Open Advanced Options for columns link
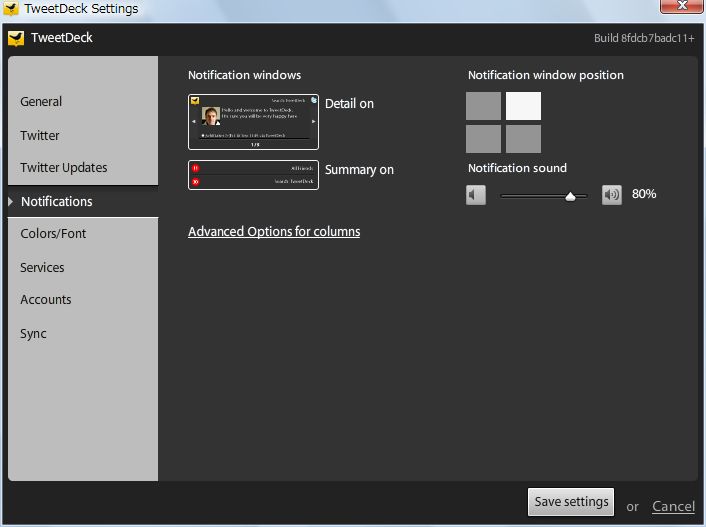The width and height of the screenshot is (706, 527). [274, 232]
